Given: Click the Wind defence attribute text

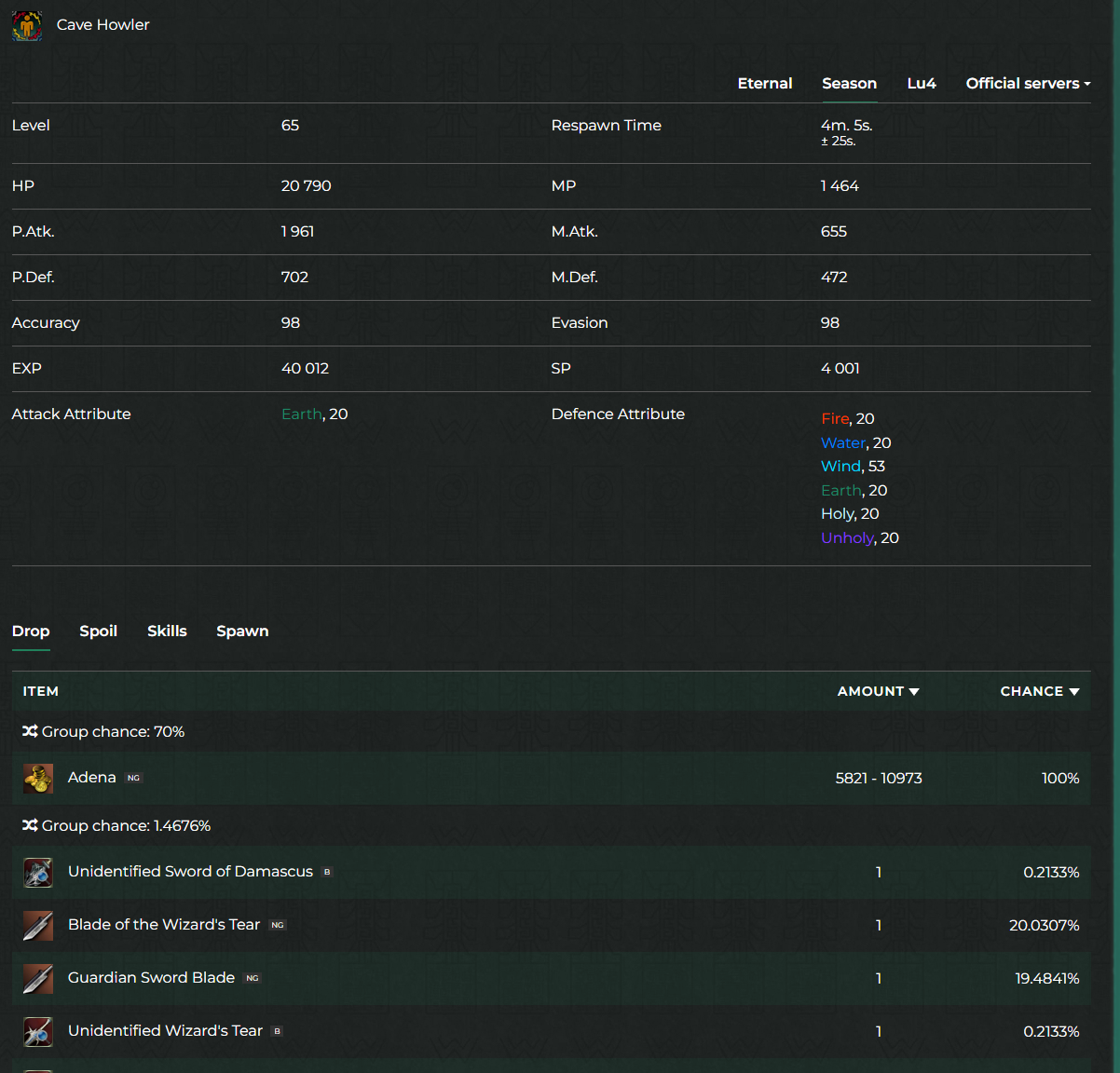Looking at the screenshot, I should click(840, 467).
